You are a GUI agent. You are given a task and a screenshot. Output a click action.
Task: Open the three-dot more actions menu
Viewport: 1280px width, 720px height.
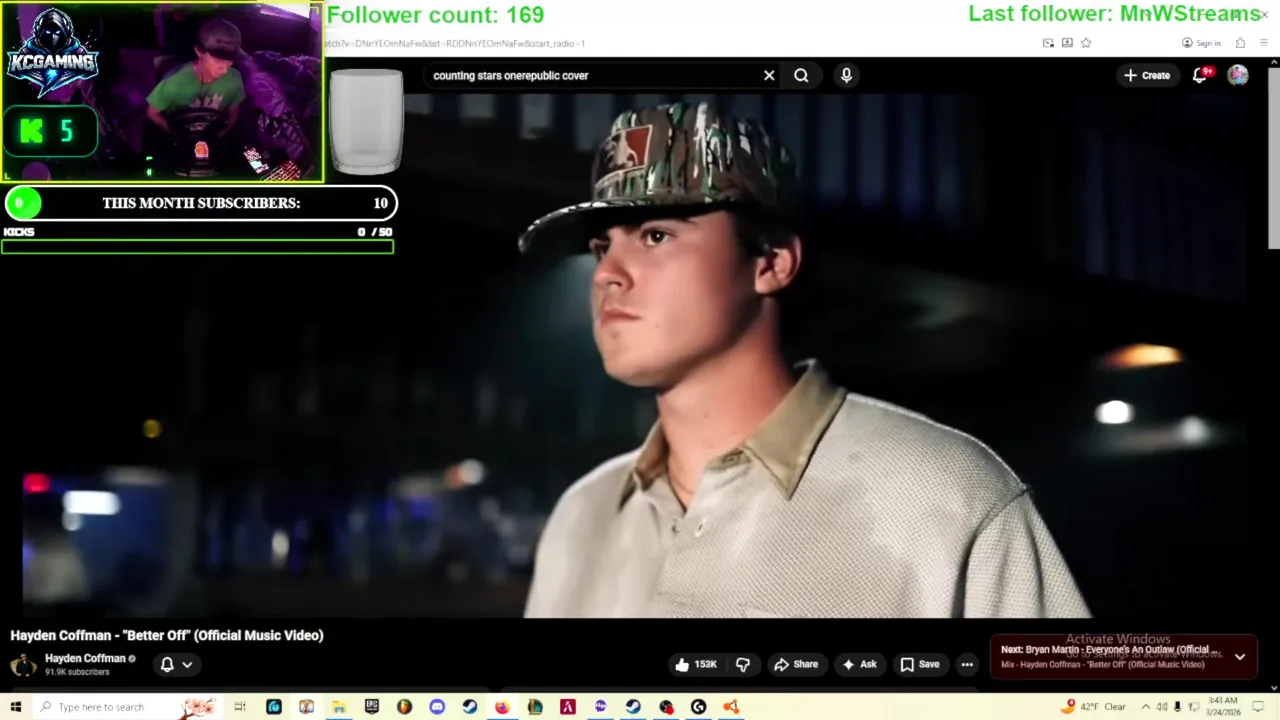[967, 664]
